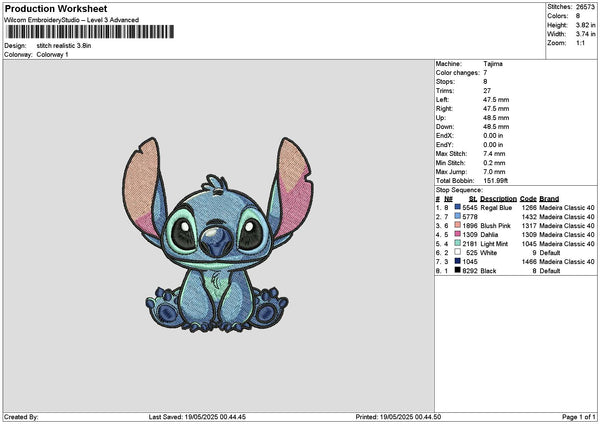Image resolution: width=600 pixels, height=424 pixels.
Task: Click the Max Stitch value '7.4 mm'
Action: click(x=494, y=153)
